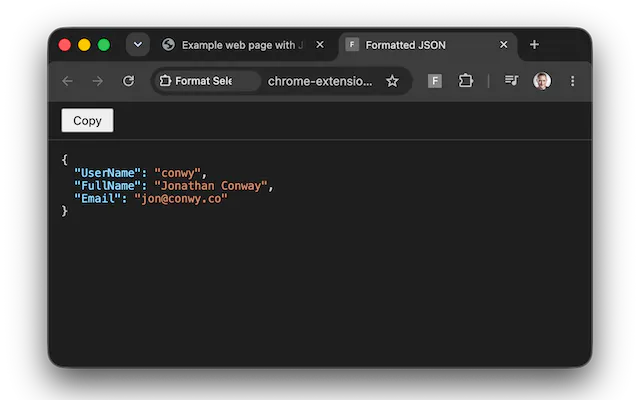This screenshot has width=640, height=400.
Task: Select the Formatted JSON tab
Action: pyautogui.click(x=428, y=45)
